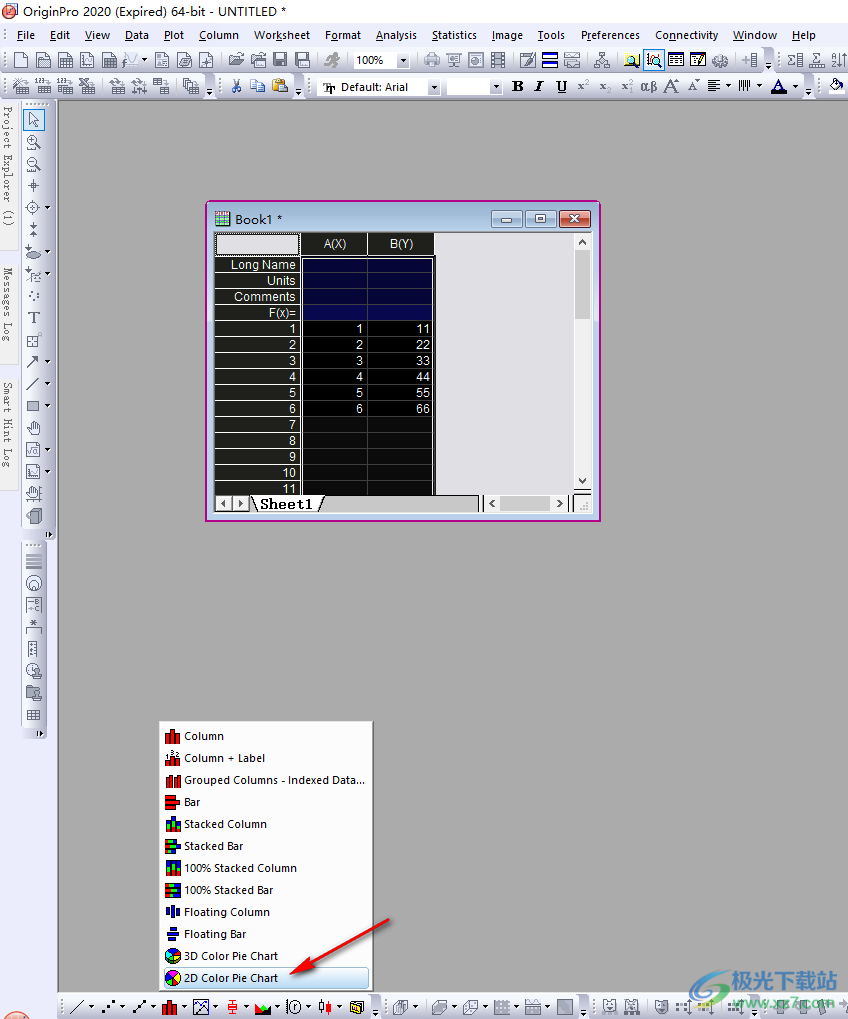Choose 3D Color Pie Chart from the list

click(266, 956)
